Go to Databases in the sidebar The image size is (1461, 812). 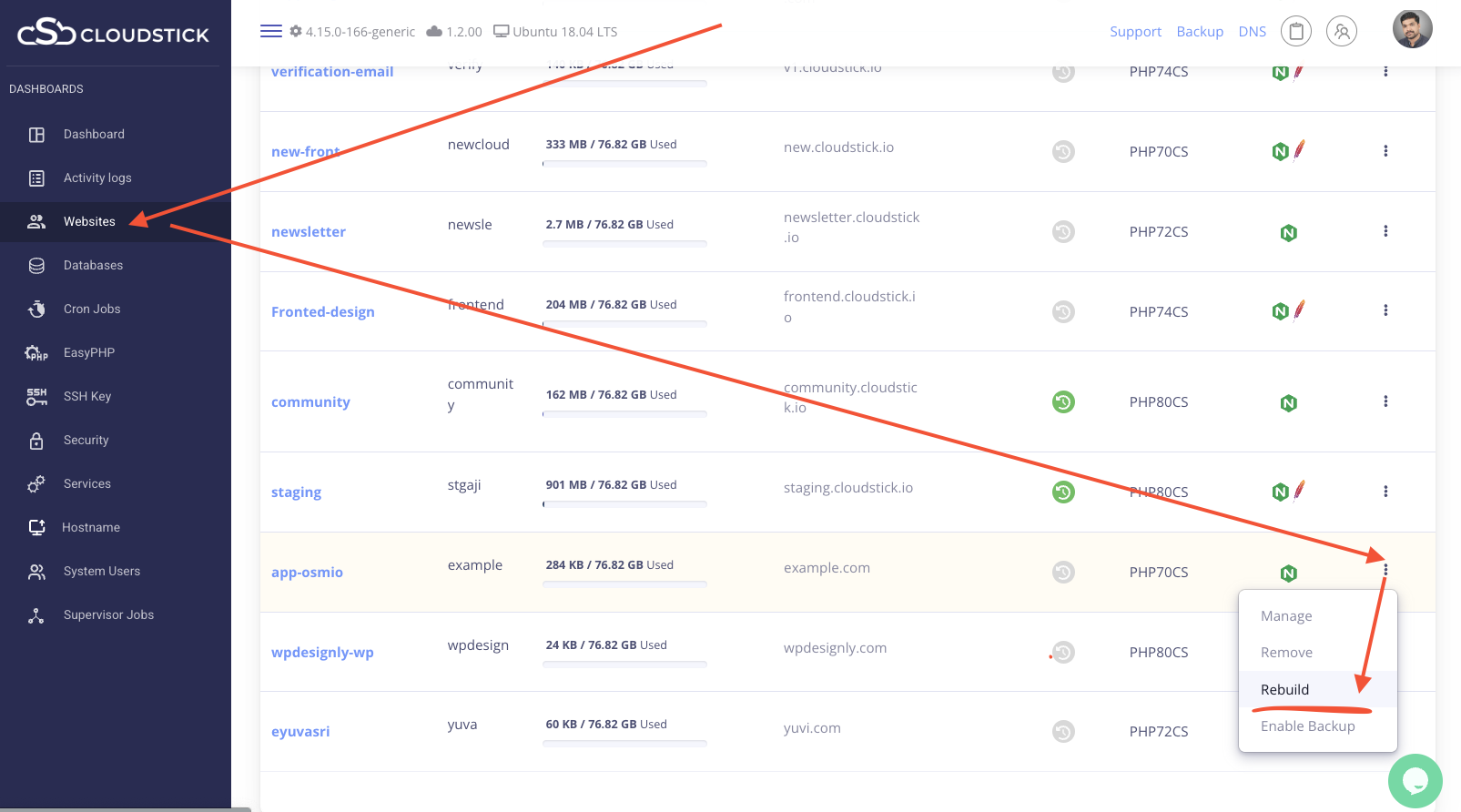(x=93, y=265)
